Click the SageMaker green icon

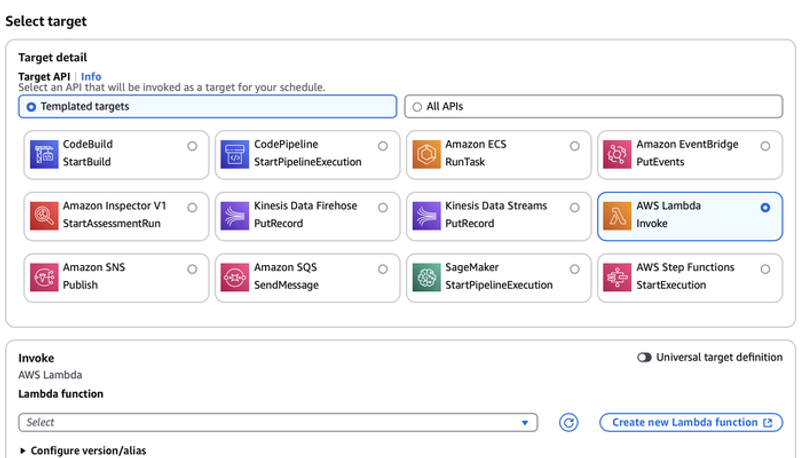(426, 277)
